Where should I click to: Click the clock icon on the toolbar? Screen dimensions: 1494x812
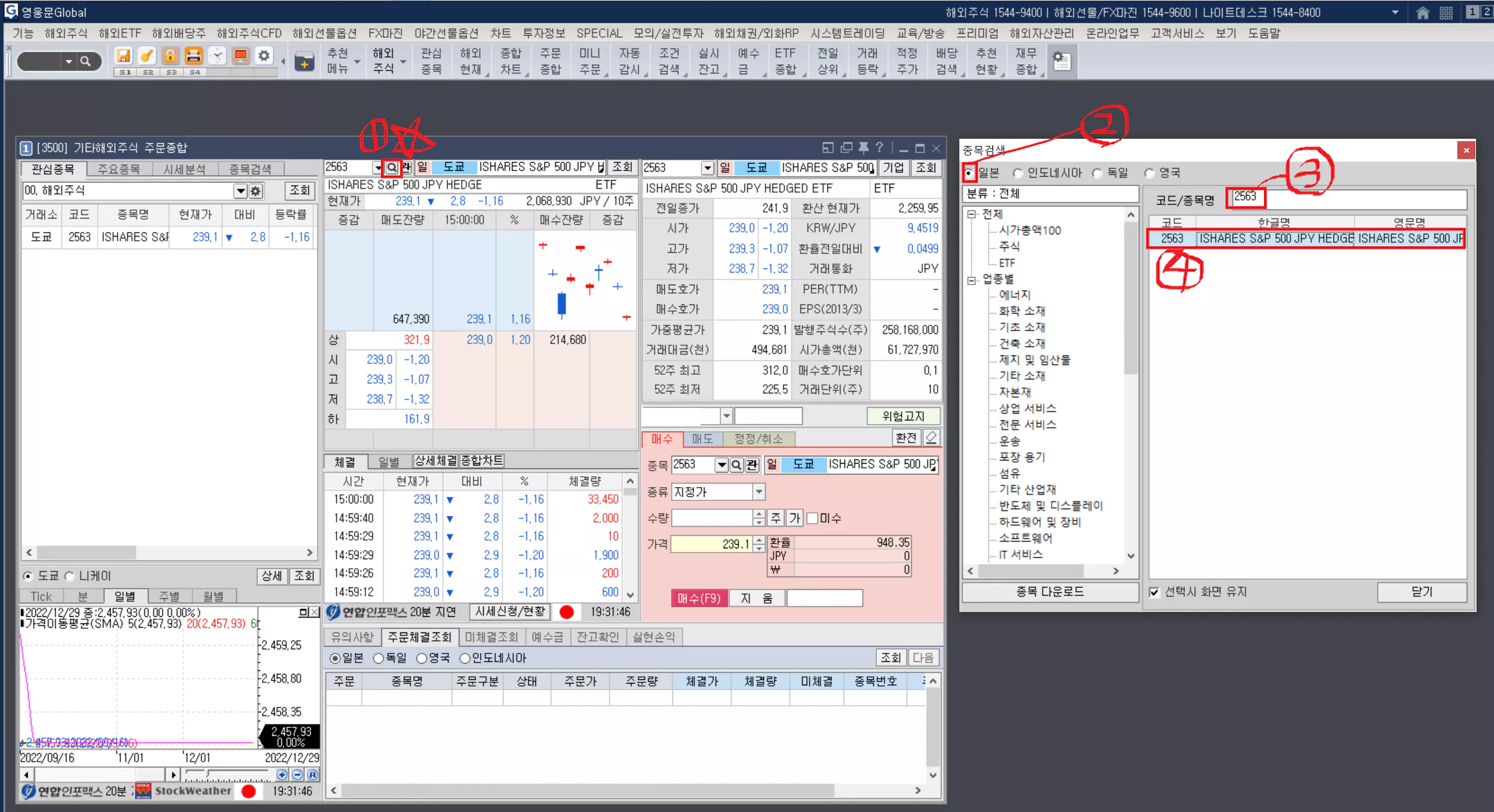pos(217,55)
